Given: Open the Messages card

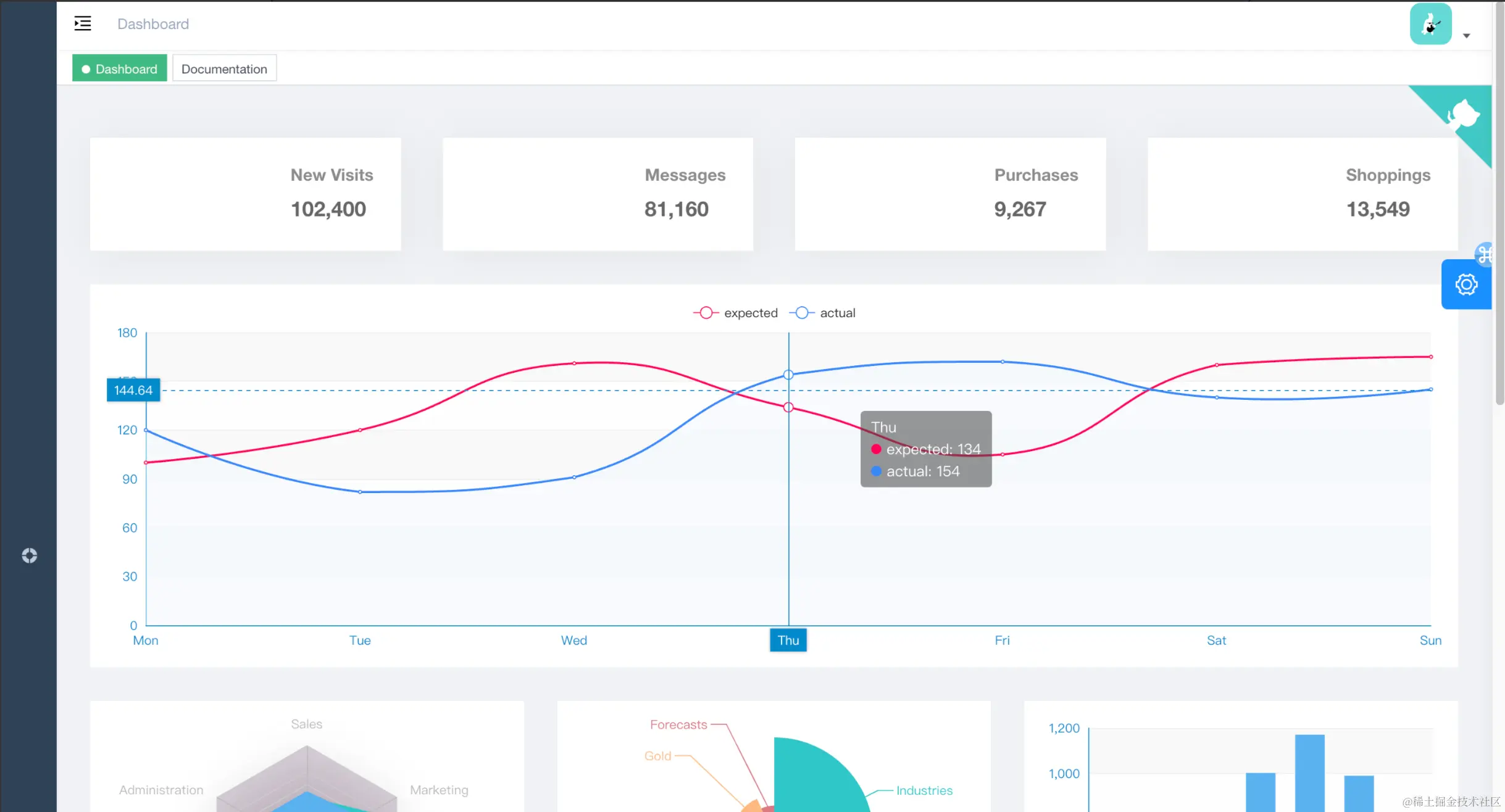Looking at the screenshot, I should 598,194.
